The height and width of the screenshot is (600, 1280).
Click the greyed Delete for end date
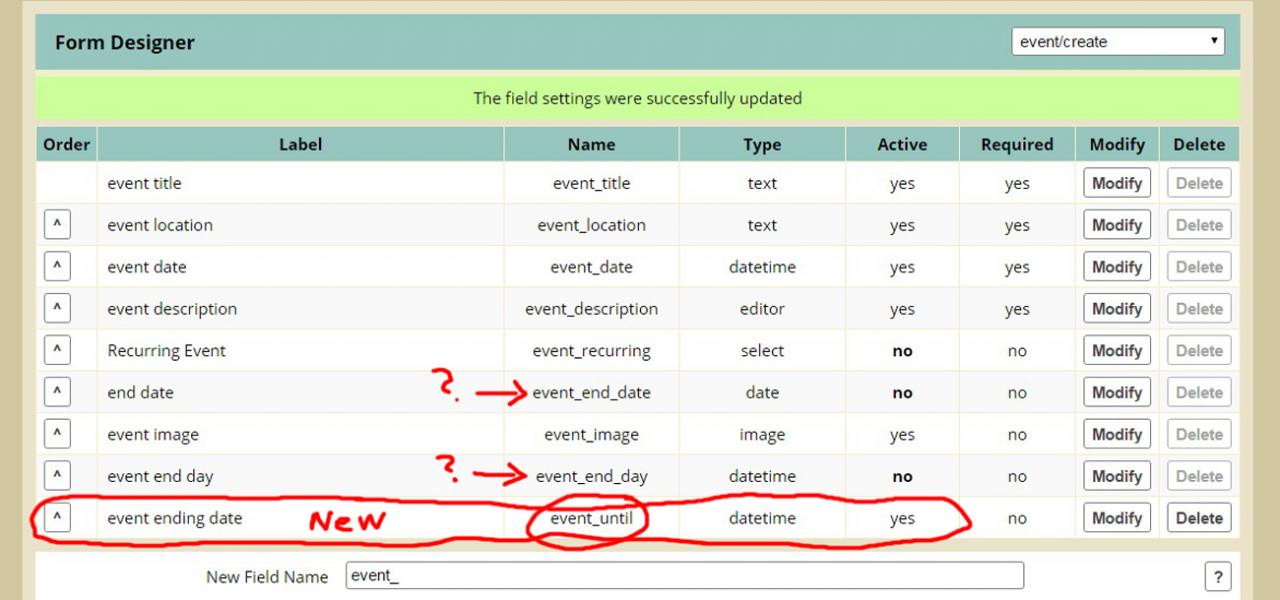coord(1199,393)
